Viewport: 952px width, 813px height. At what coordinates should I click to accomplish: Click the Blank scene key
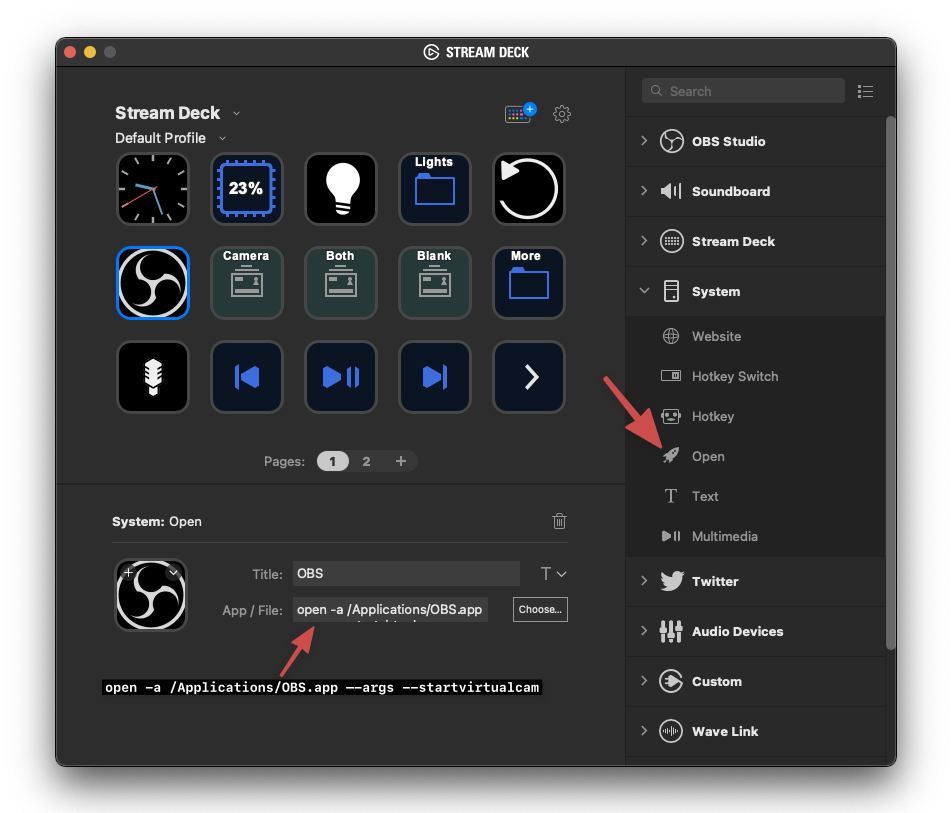(x=435, y=283)
